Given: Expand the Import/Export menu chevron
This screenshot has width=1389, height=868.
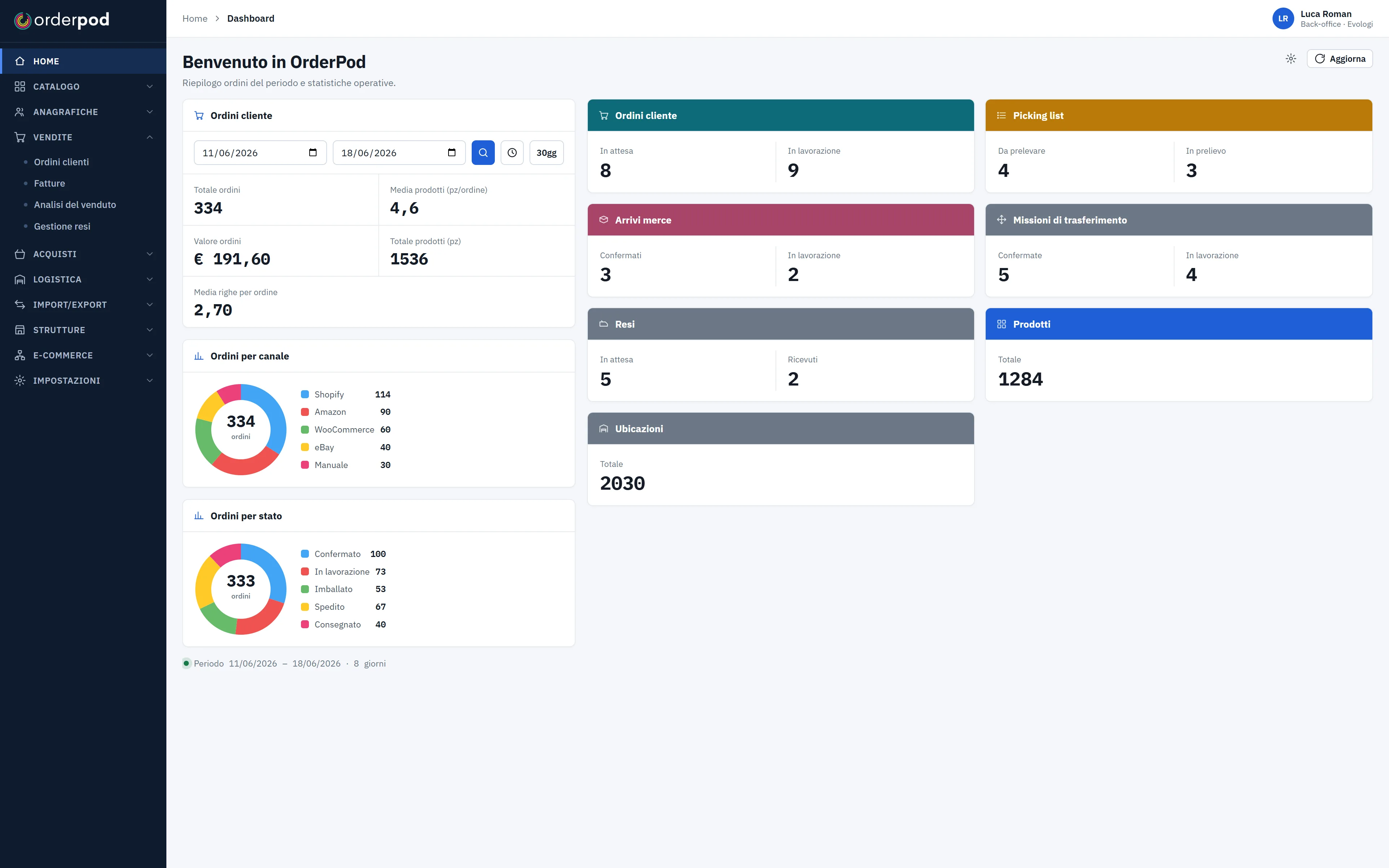Looking at the screenshot, I should pos(150,304).
